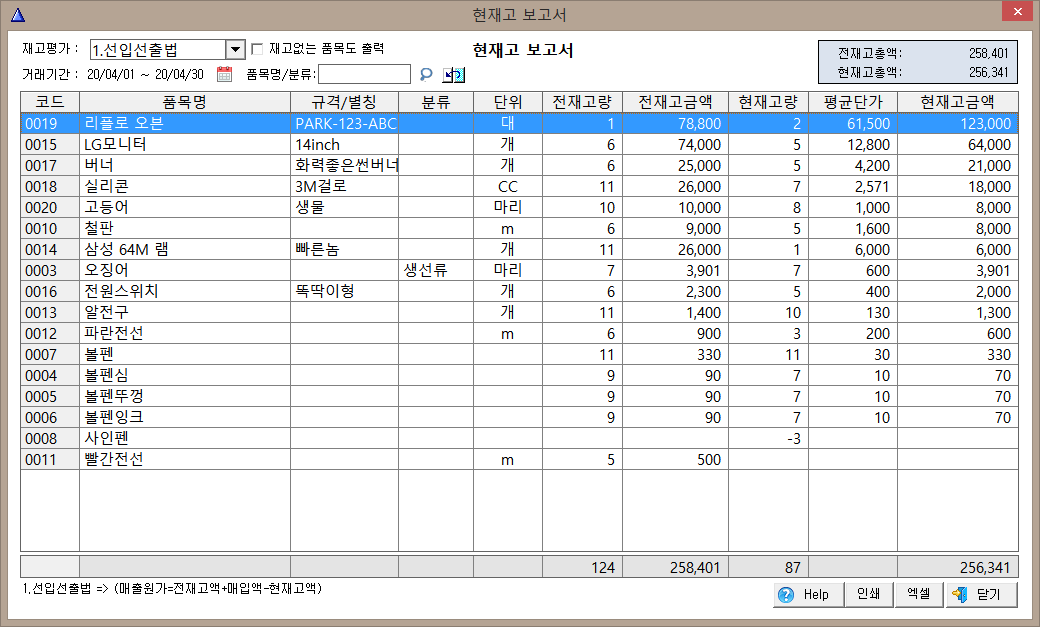Click the 단위 column header
1040x627 pixels.
coord(508,102)
